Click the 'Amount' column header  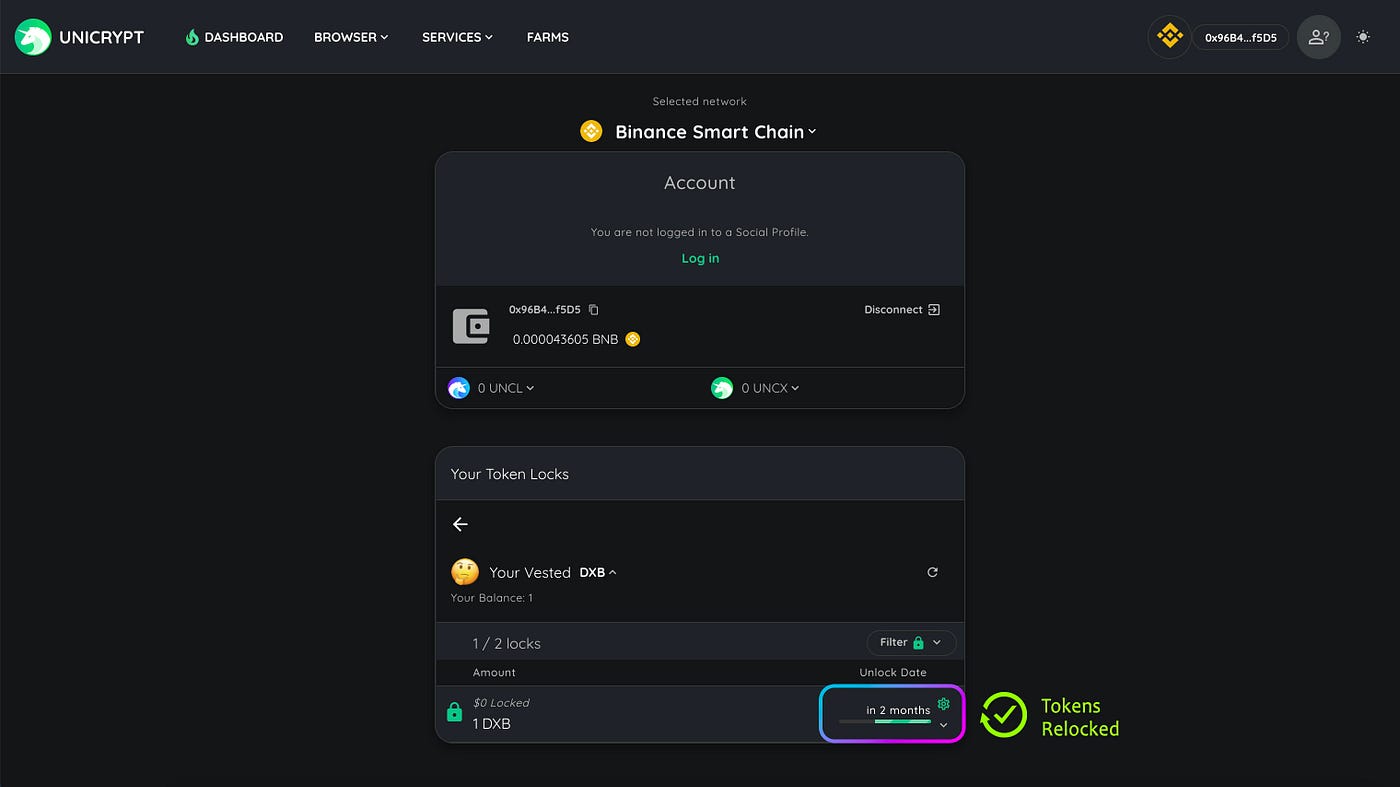tap(494, 672)
